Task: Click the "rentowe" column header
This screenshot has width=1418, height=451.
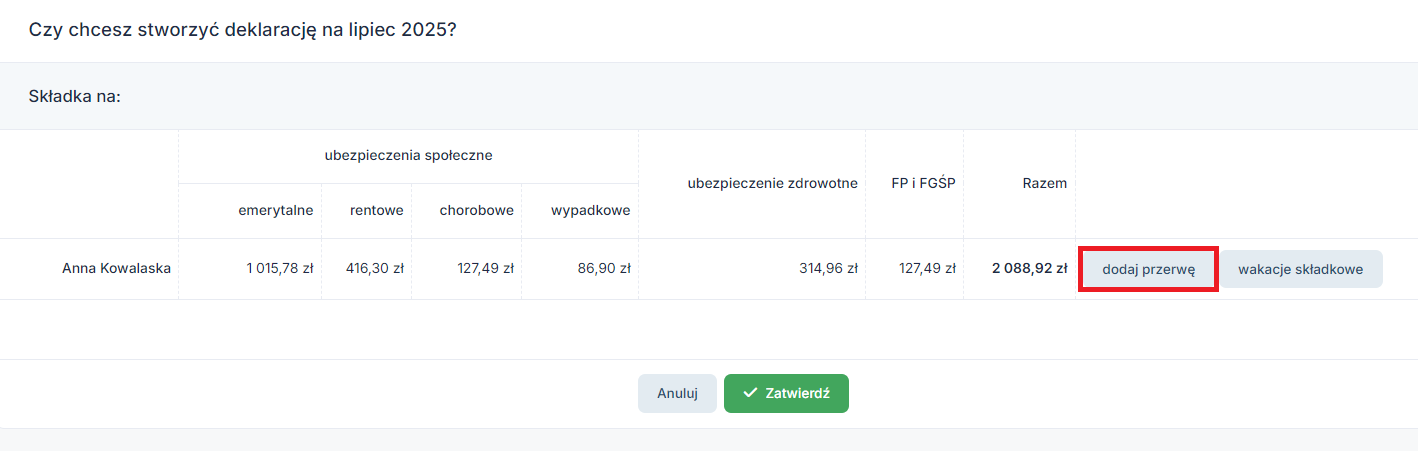Action: [376, 210]
